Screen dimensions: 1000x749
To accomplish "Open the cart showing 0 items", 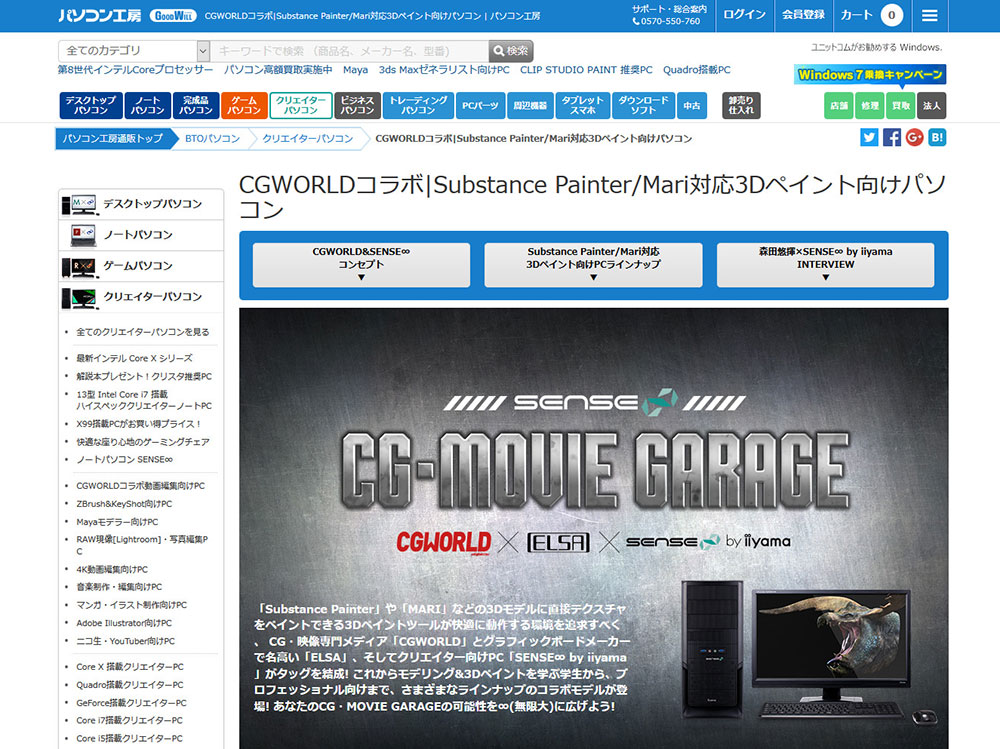I will [871, 15].
